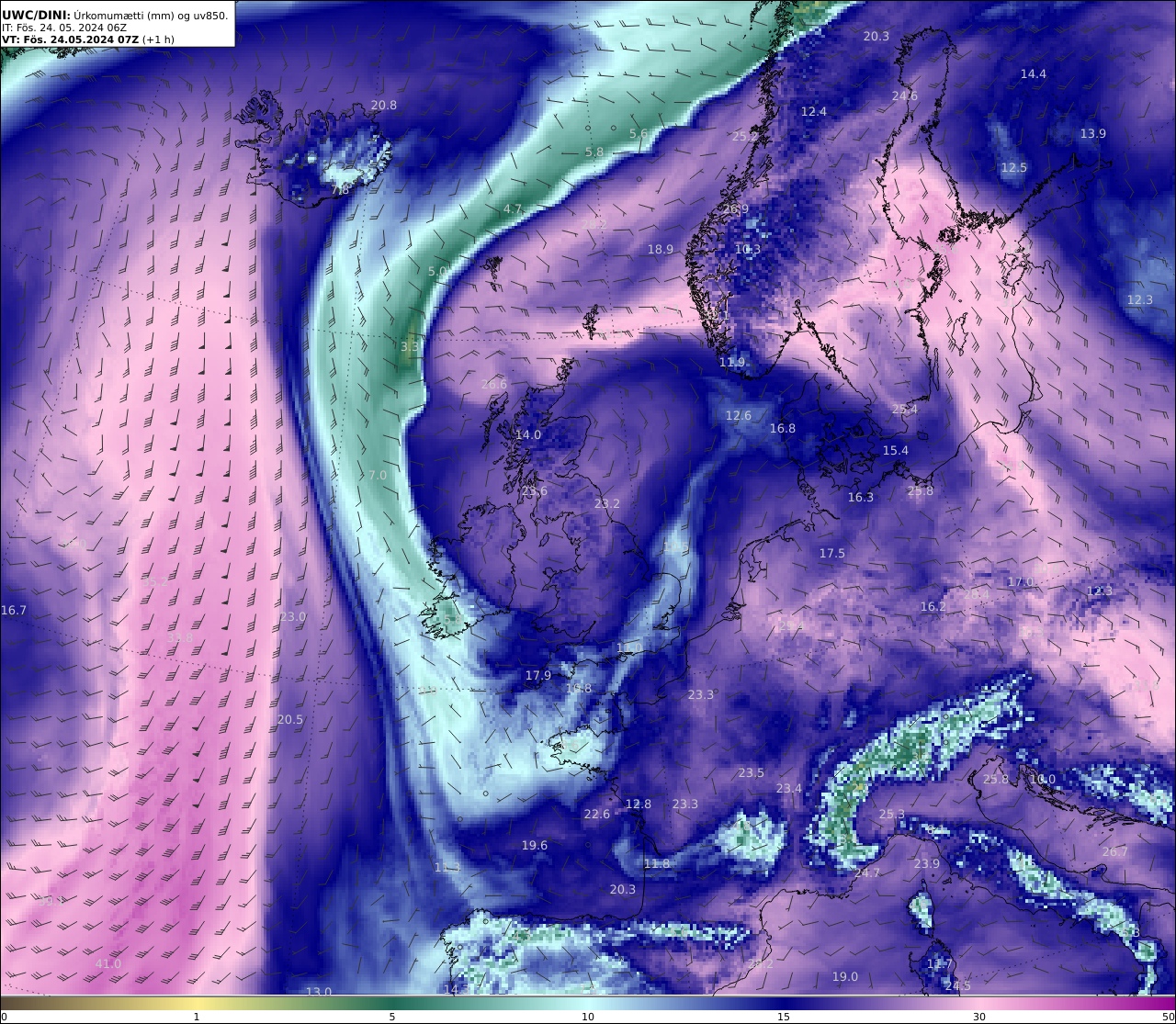1176x1024 pixels.
Task: Select the 5.8 map value
Action: tap(594, 152)
